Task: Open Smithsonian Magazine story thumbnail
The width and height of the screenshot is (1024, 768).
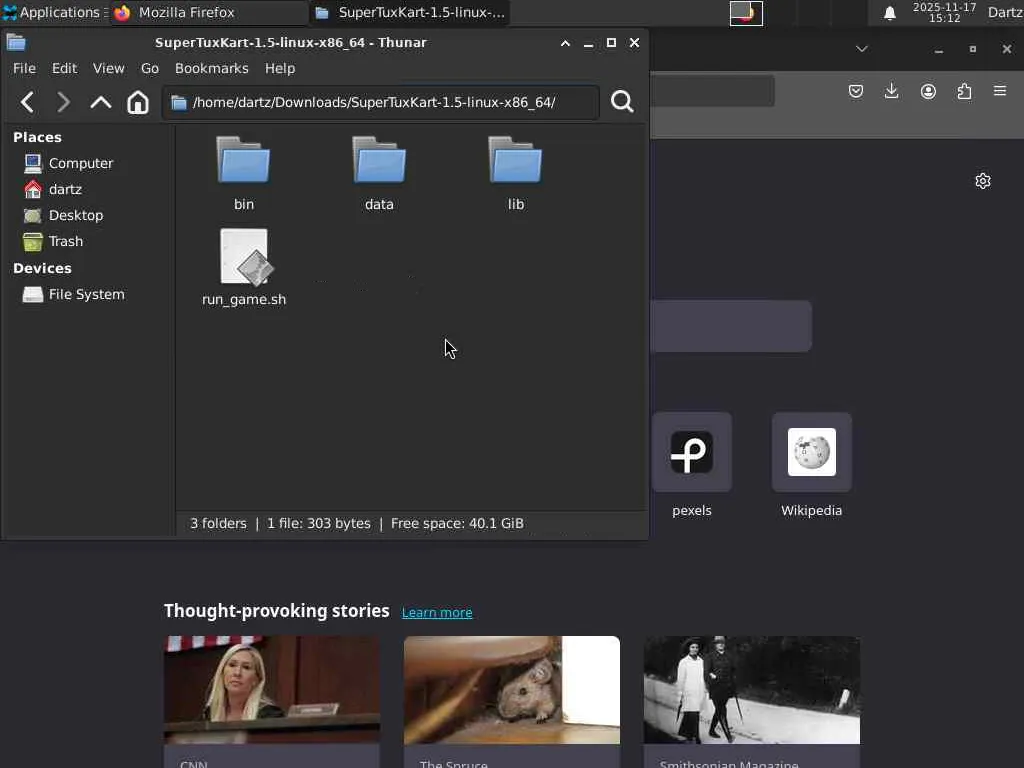Action: click(x=752, y=690)
